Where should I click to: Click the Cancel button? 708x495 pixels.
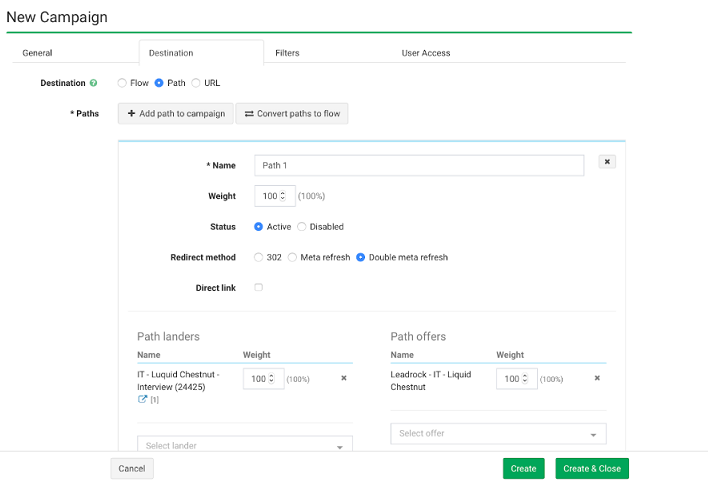(x=132, y=468)
